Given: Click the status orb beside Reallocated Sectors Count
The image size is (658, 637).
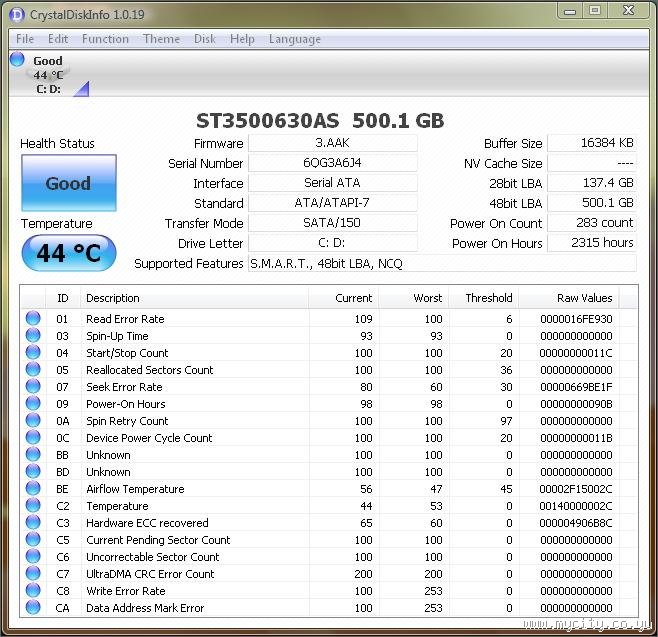Looking at the screenshot, I should (x=33, y=370).
